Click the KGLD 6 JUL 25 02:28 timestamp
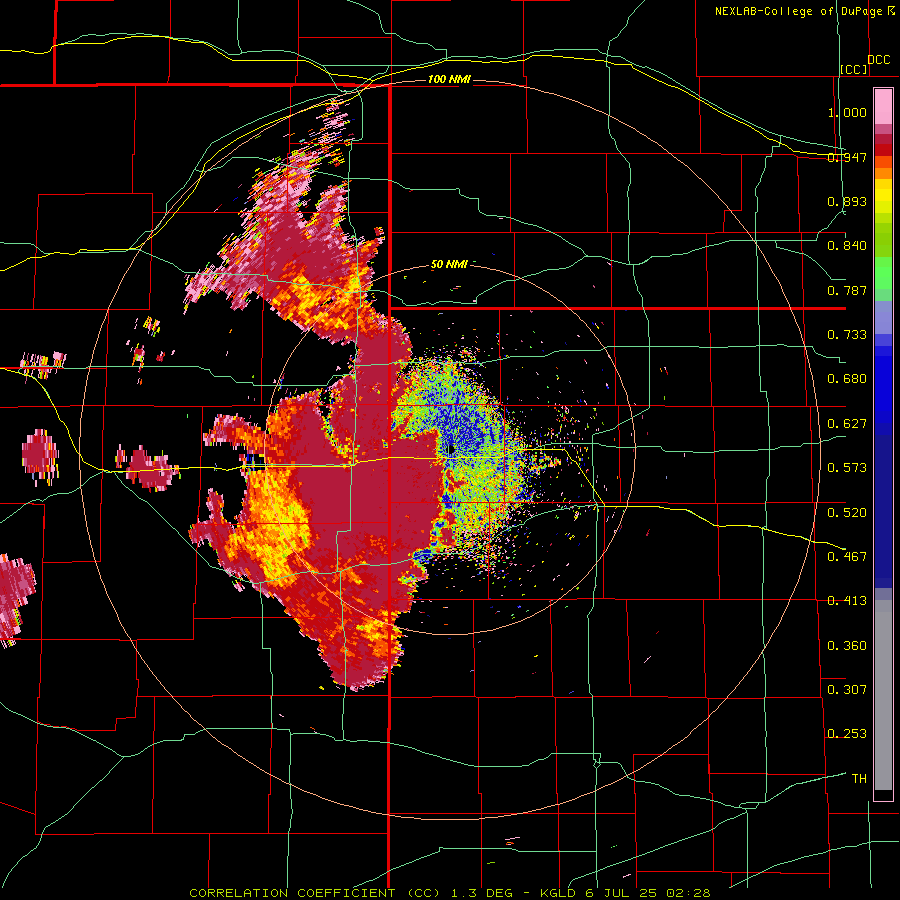This screenshot has height=900, width=900. (625, 893)
